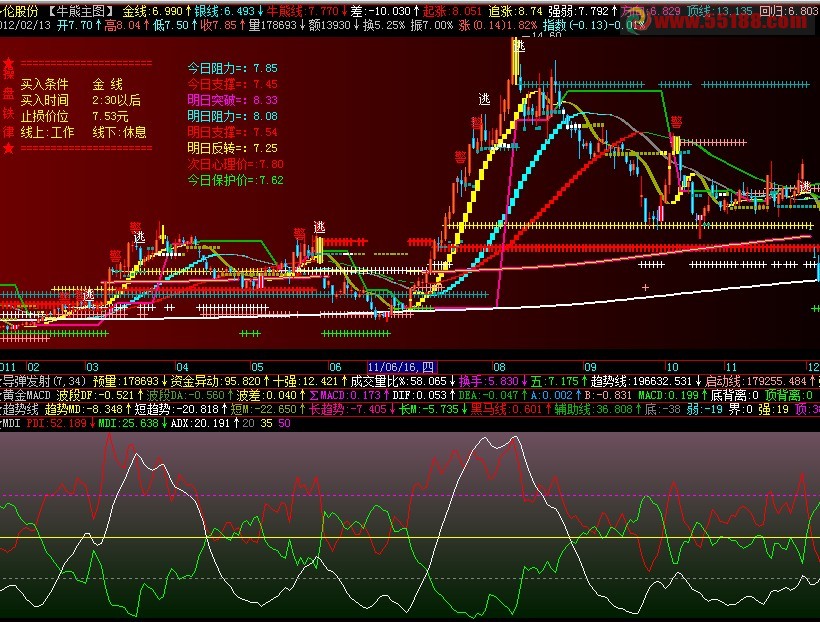Click the 金线 6.990 value in header
820x622 pixels.
pyautogui.click(x=153, y=10)
